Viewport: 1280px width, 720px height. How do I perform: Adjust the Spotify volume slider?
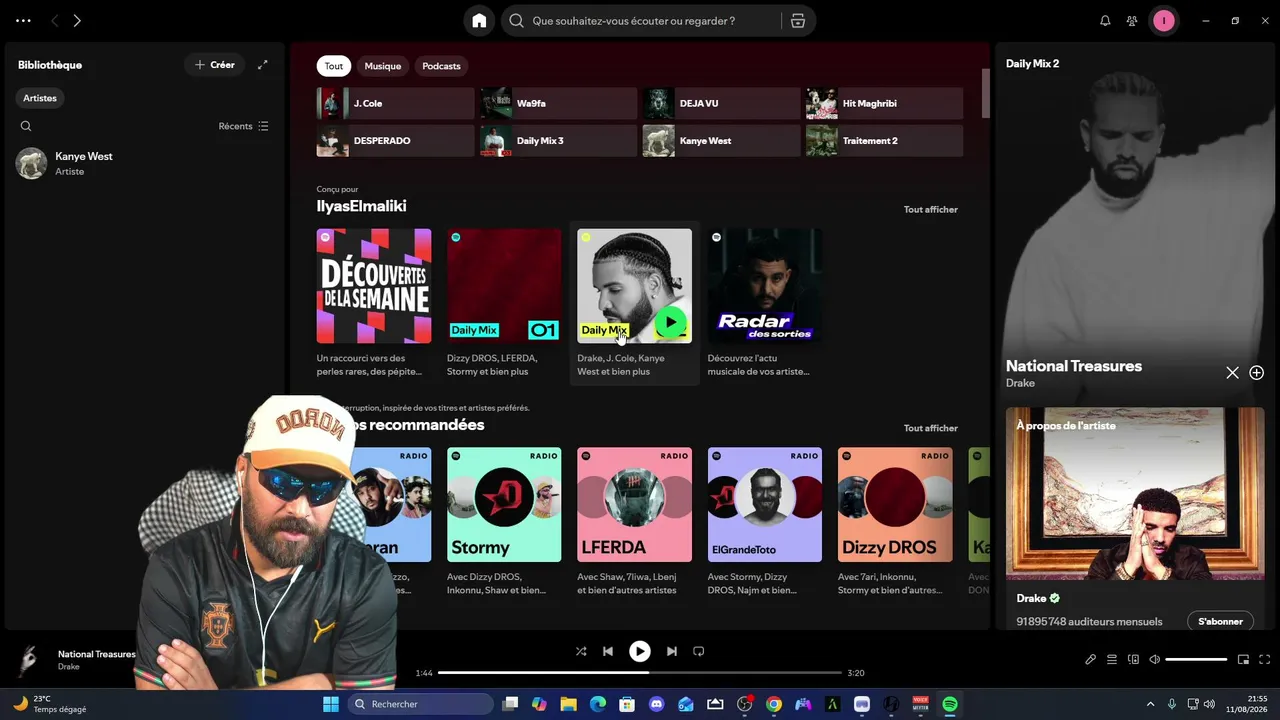(1196, 660)
